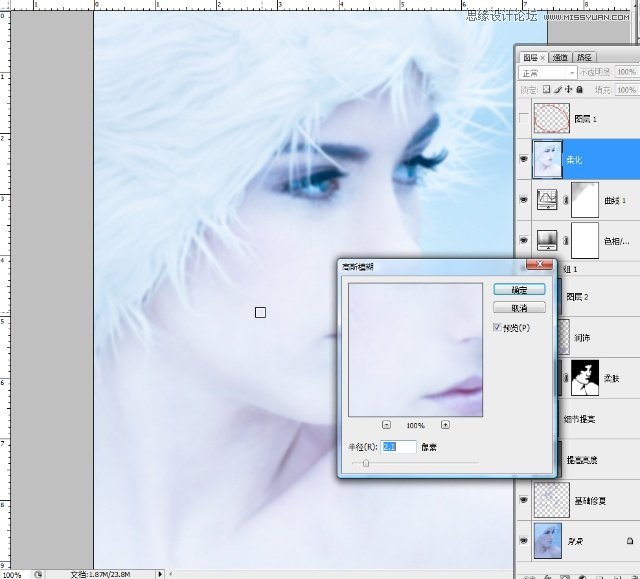This screenshot has height=579, width=640.
Task: Toggle the 预览(P) preview checkbox
Action: [x=497, y=327]
